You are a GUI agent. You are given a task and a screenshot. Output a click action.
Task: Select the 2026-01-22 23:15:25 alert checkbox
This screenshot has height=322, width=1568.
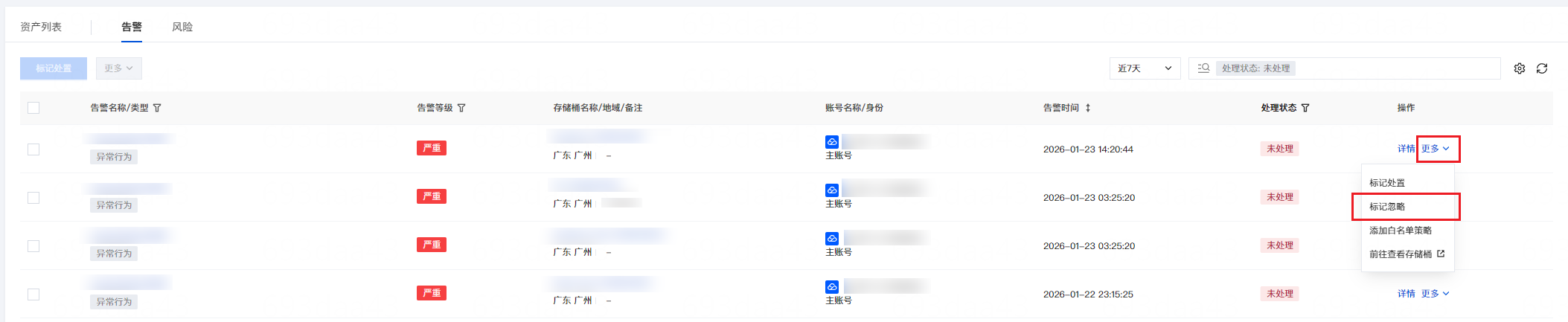click(x=33, y=294)
